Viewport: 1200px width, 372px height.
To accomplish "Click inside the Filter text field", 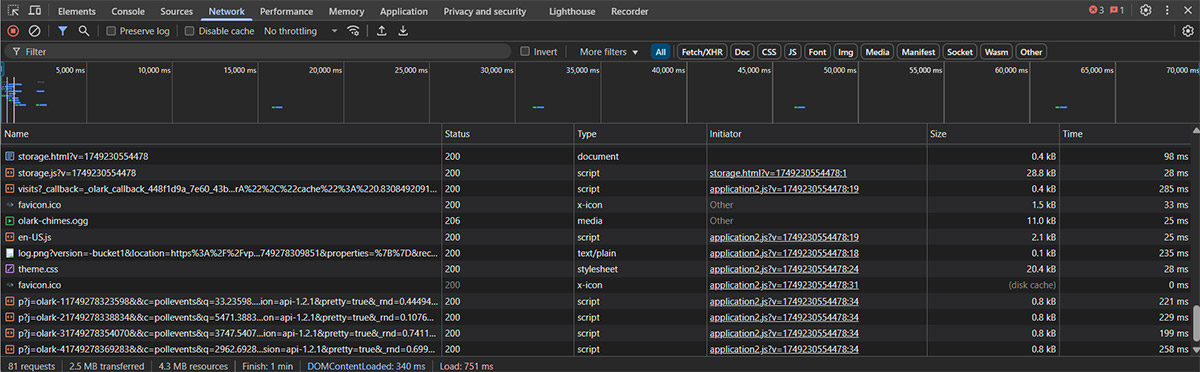I will tap(260, 51).
